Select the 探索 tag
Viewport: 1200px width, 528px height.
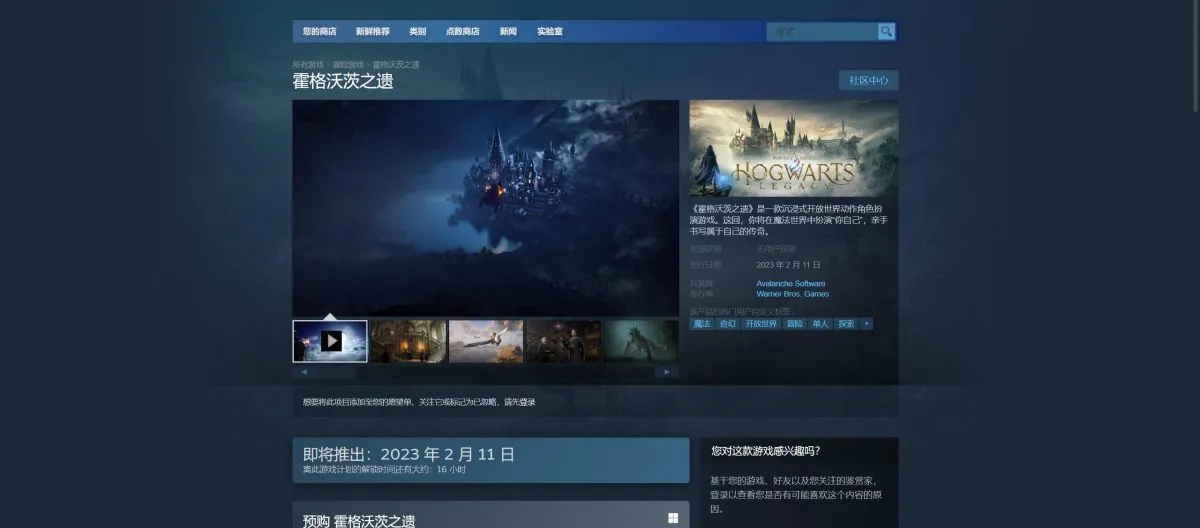coord(846,324)
